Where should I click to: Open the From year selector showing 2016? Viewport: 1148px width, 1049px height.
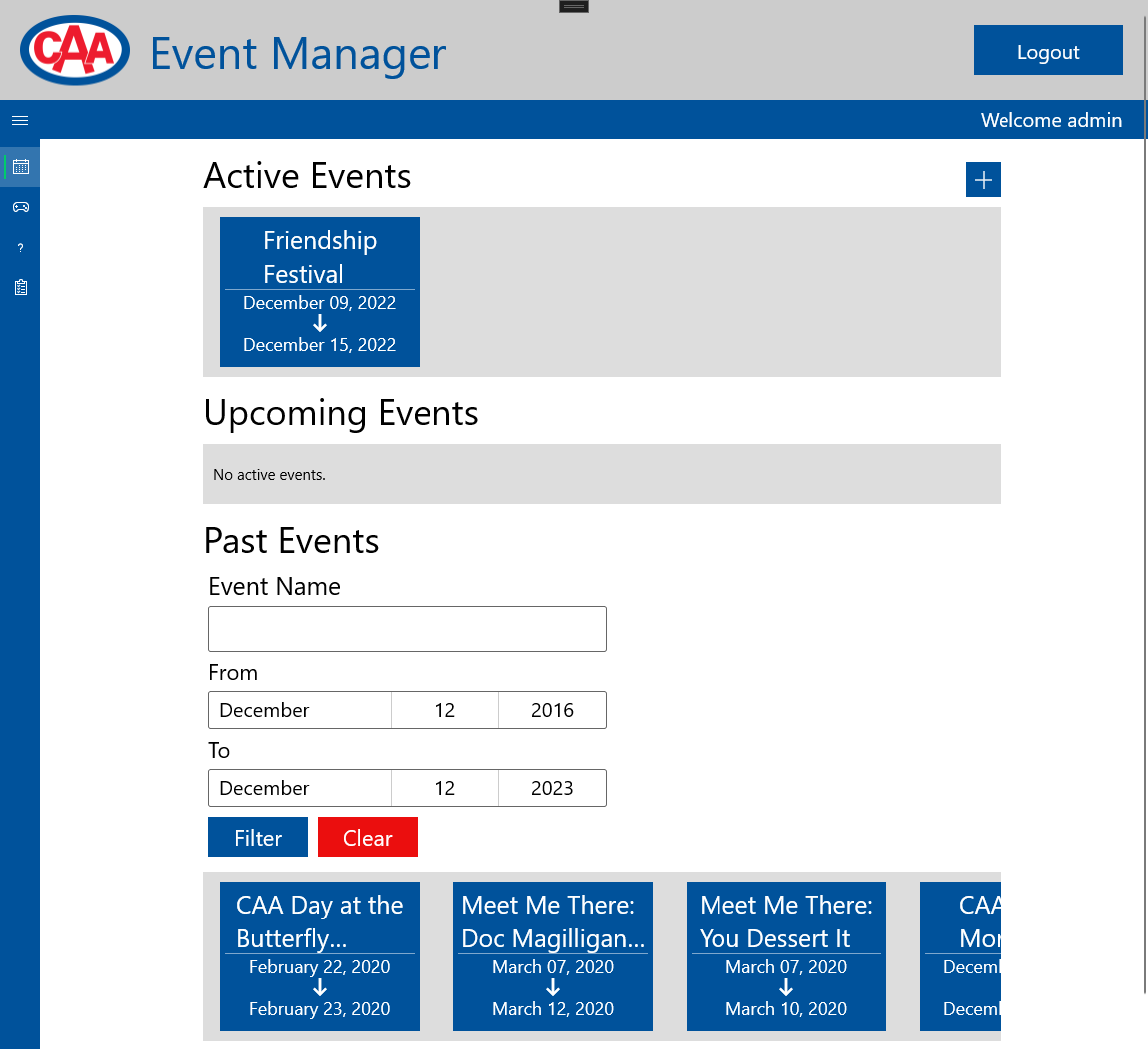(552, 710)
